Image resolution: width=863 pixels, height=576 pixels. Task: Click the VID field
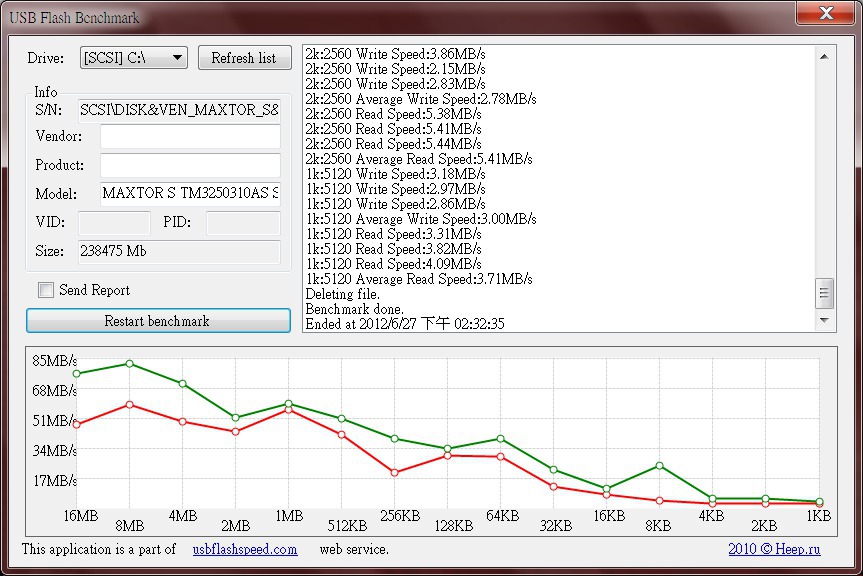113,223
